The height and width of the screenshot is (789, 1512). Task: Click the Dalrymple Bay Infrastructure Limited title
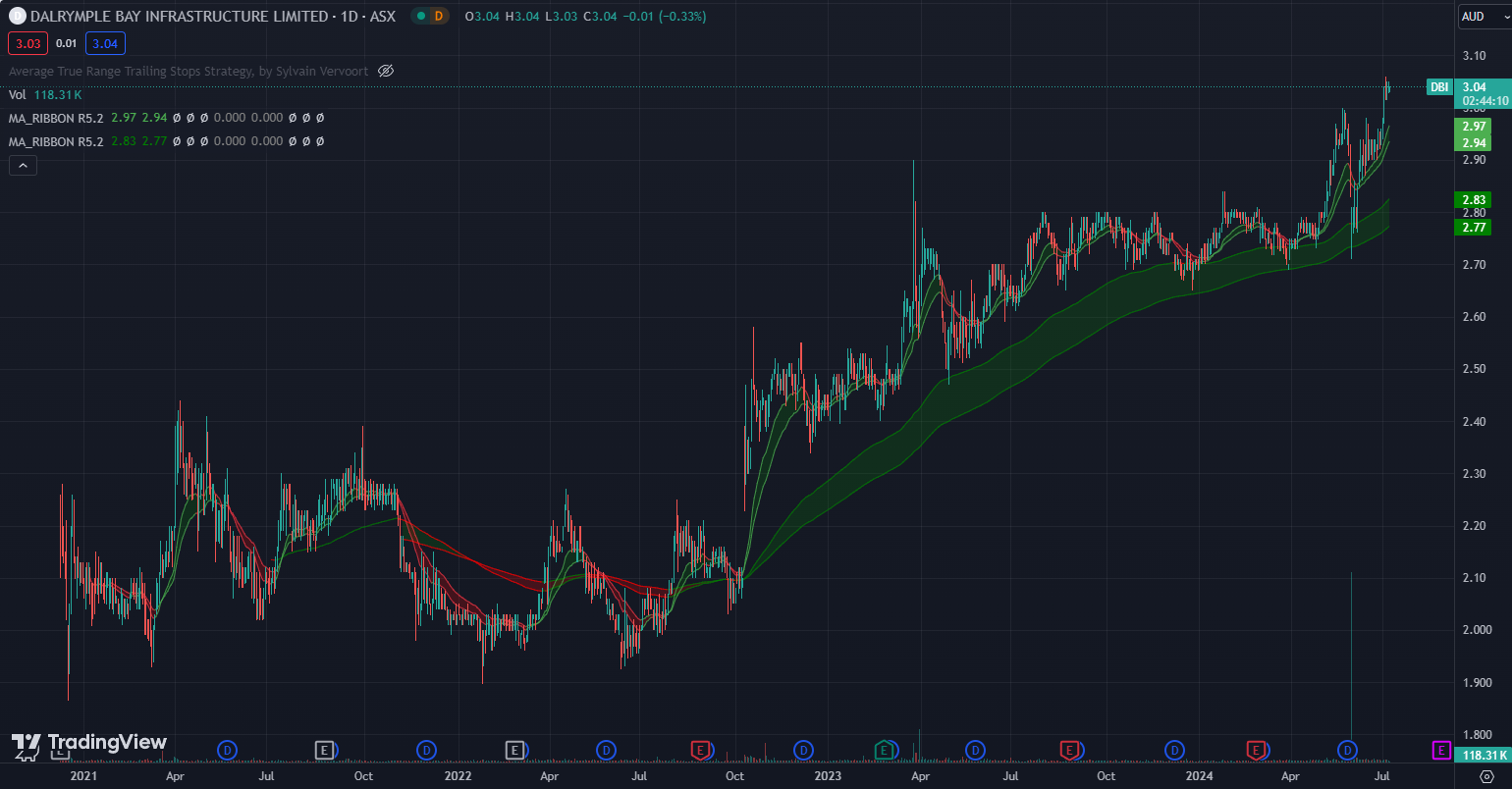point(180,16)
